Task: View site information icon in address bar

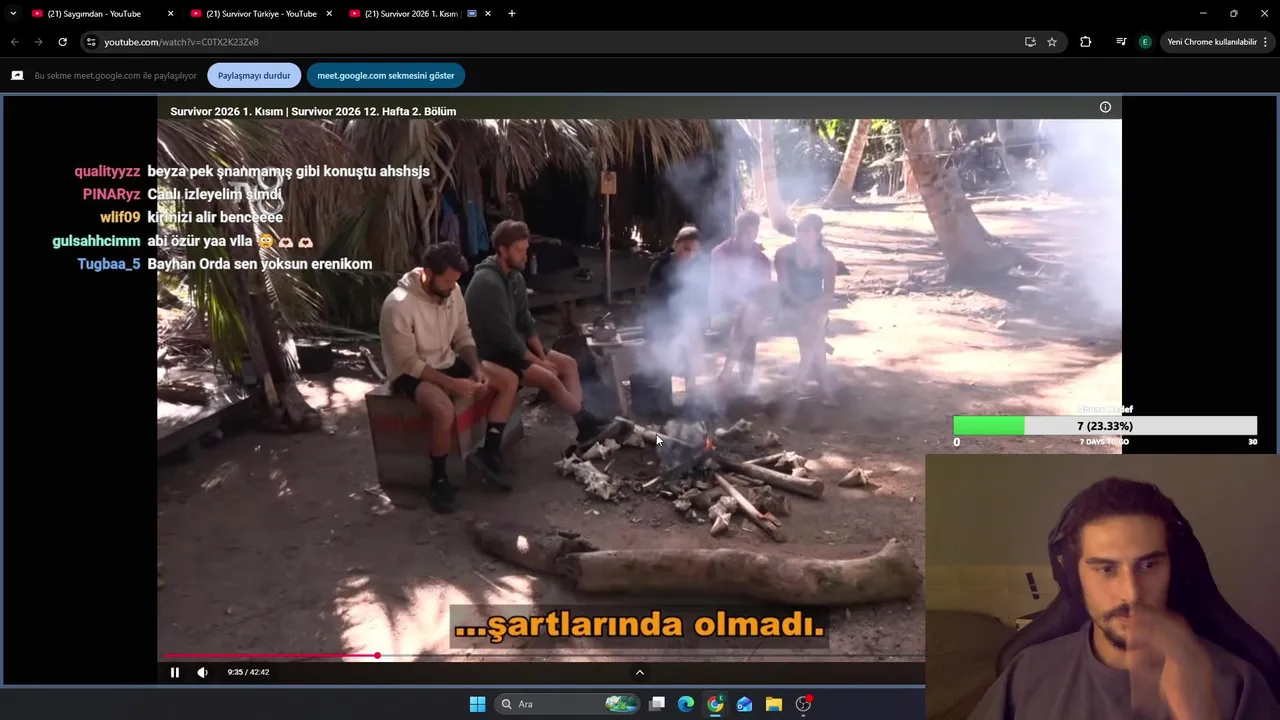Action: coord(91,42)
